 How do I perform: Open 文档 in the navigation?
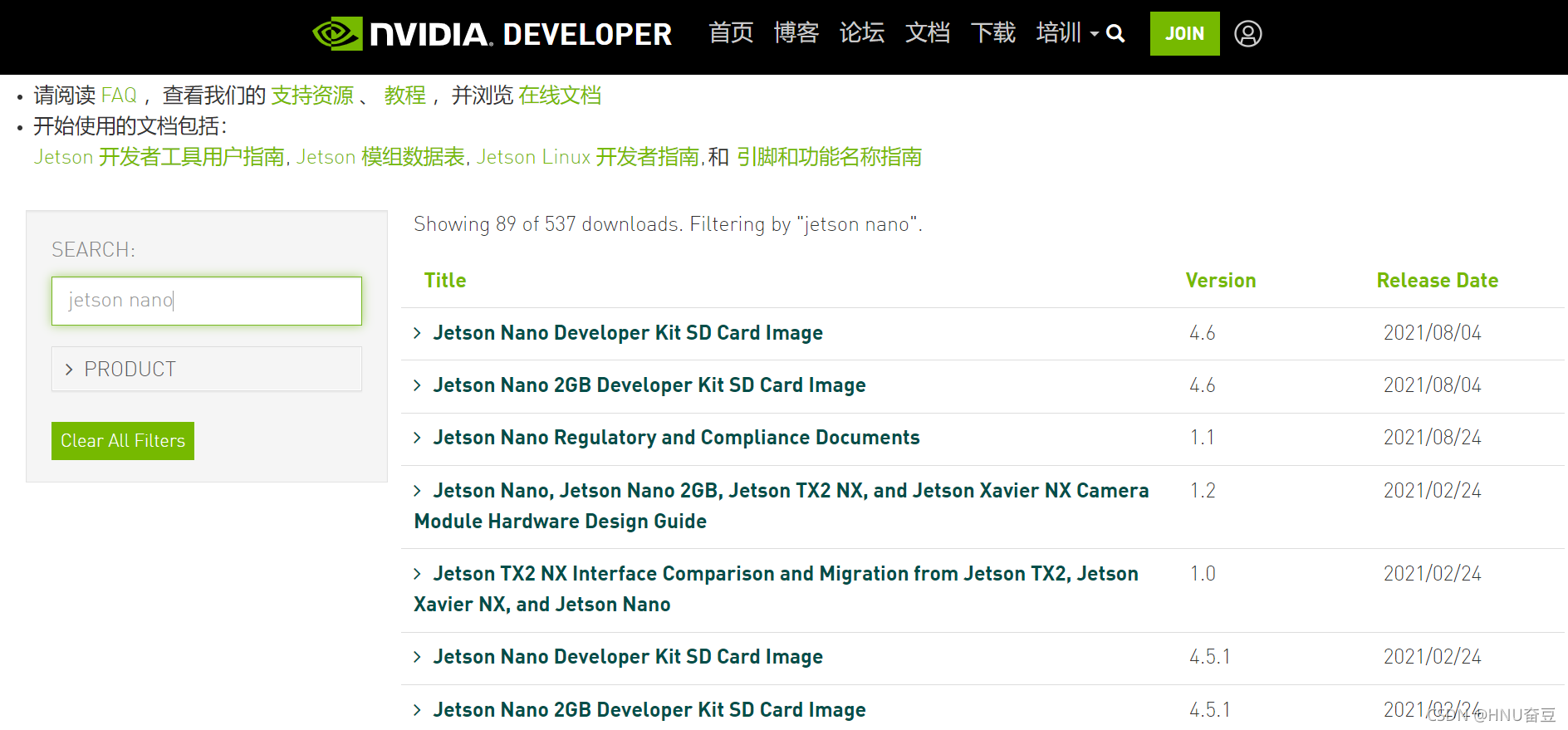coord(928,32)
